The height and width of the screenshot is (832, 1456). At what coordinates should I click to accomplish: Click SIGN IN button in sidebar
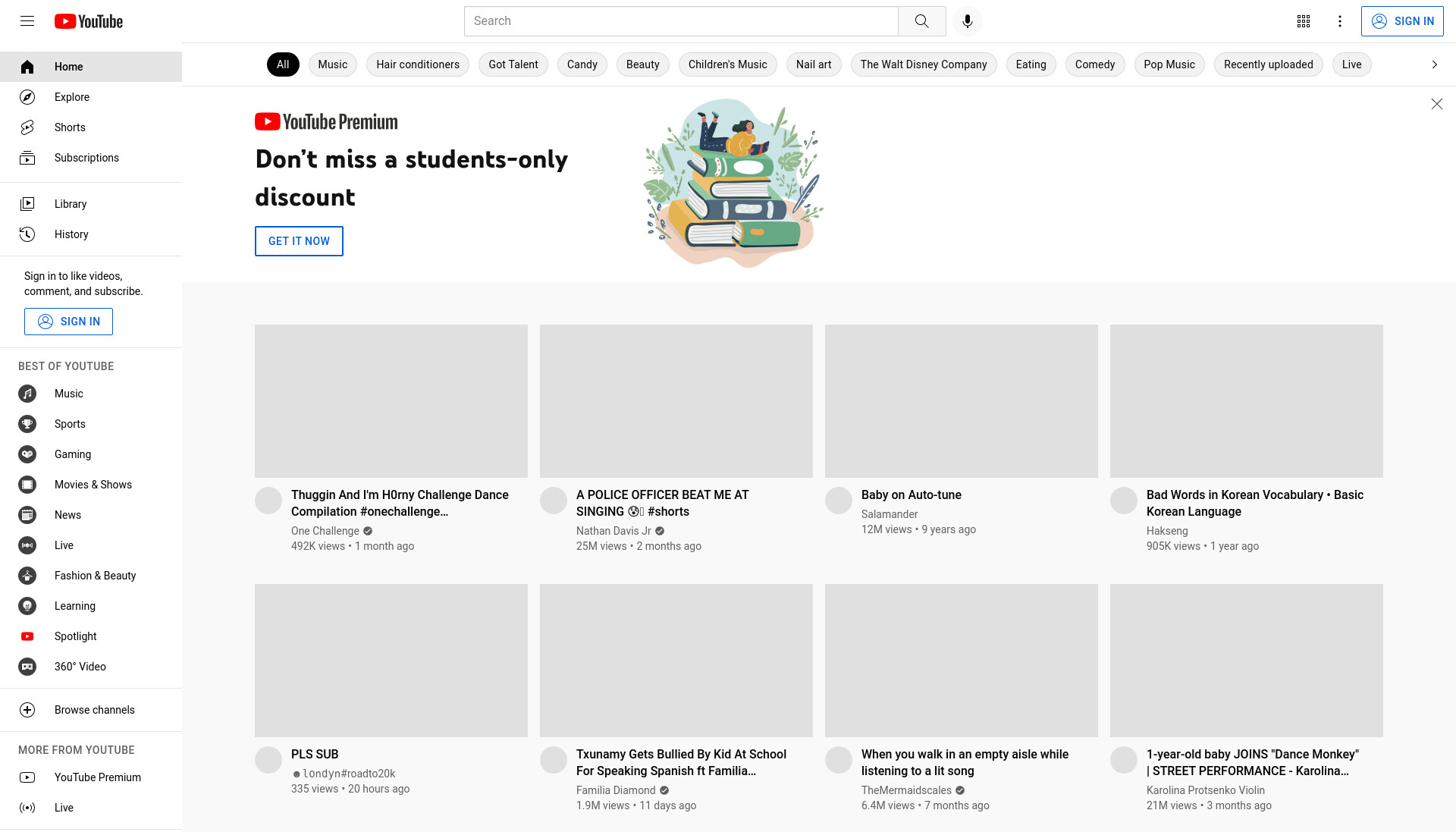(x=68, y=322)
